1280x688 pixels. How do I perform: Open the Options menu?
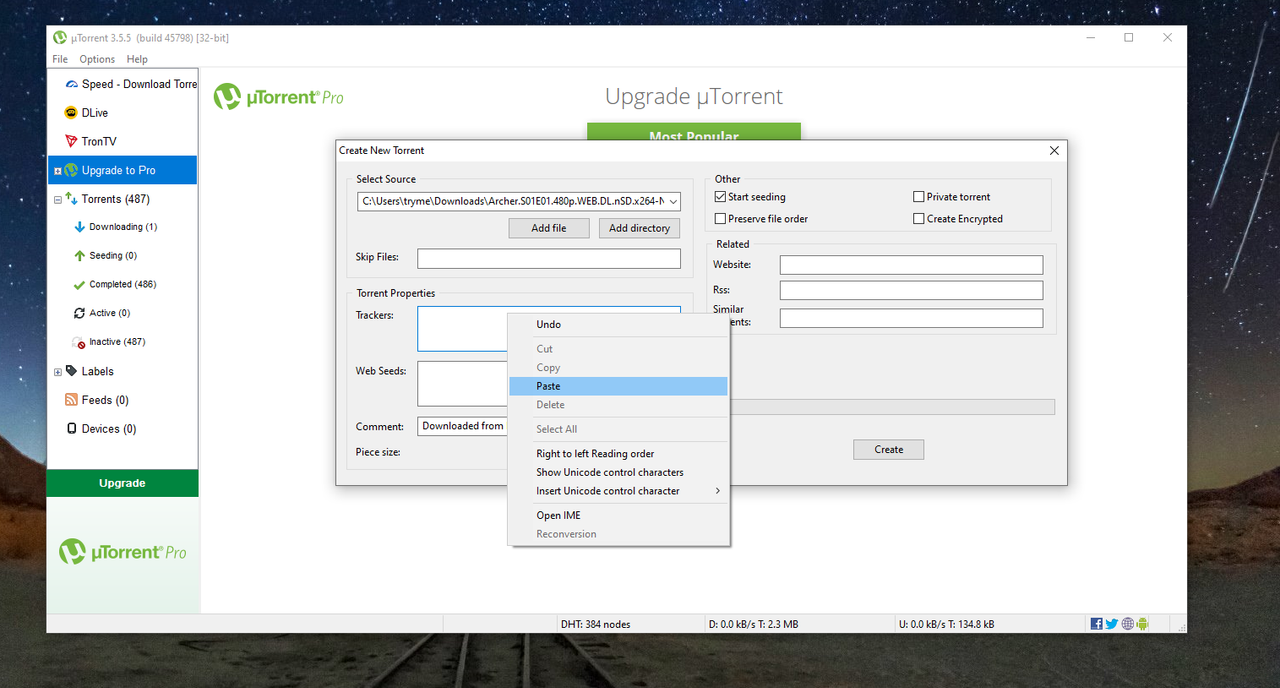pyautogui.click(x=98, y=59)
